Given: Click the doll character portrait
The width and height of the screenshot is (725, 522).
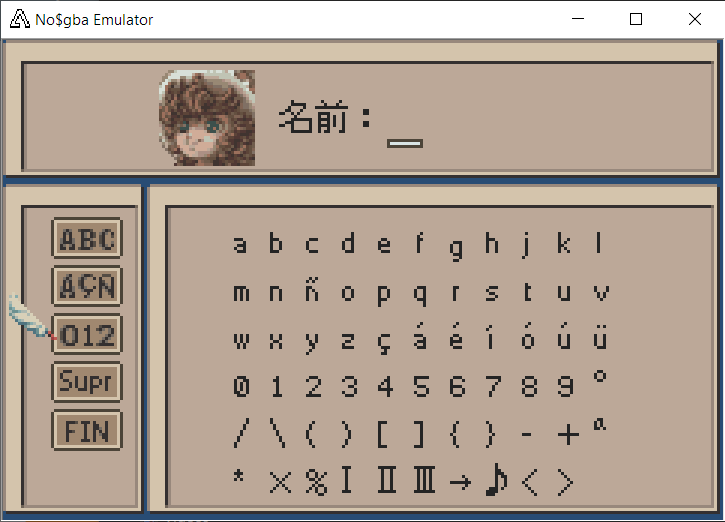Looking at the screenshot, I should point(207,118).
